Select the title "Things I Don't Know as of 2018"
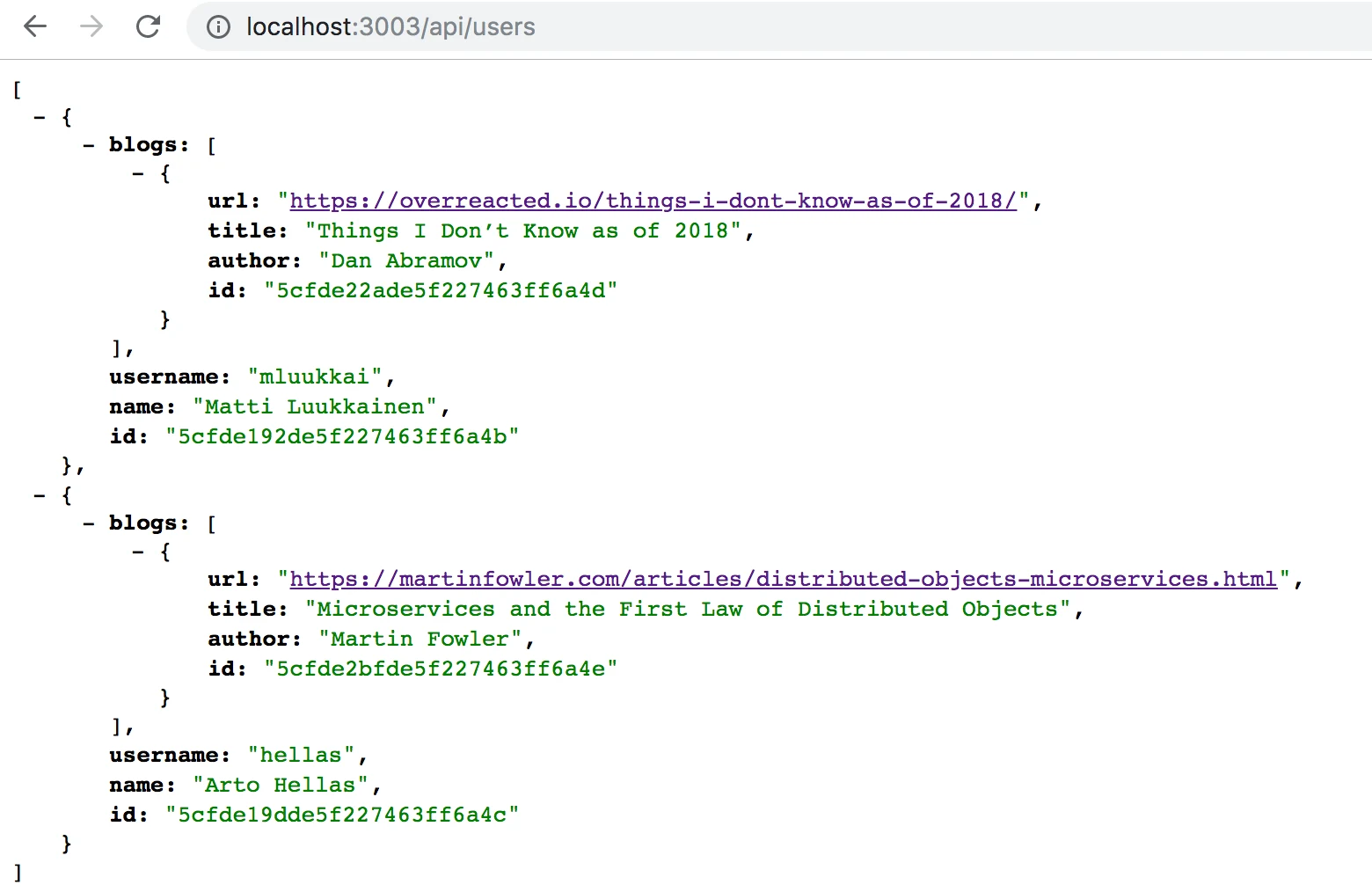 point(523,231)
